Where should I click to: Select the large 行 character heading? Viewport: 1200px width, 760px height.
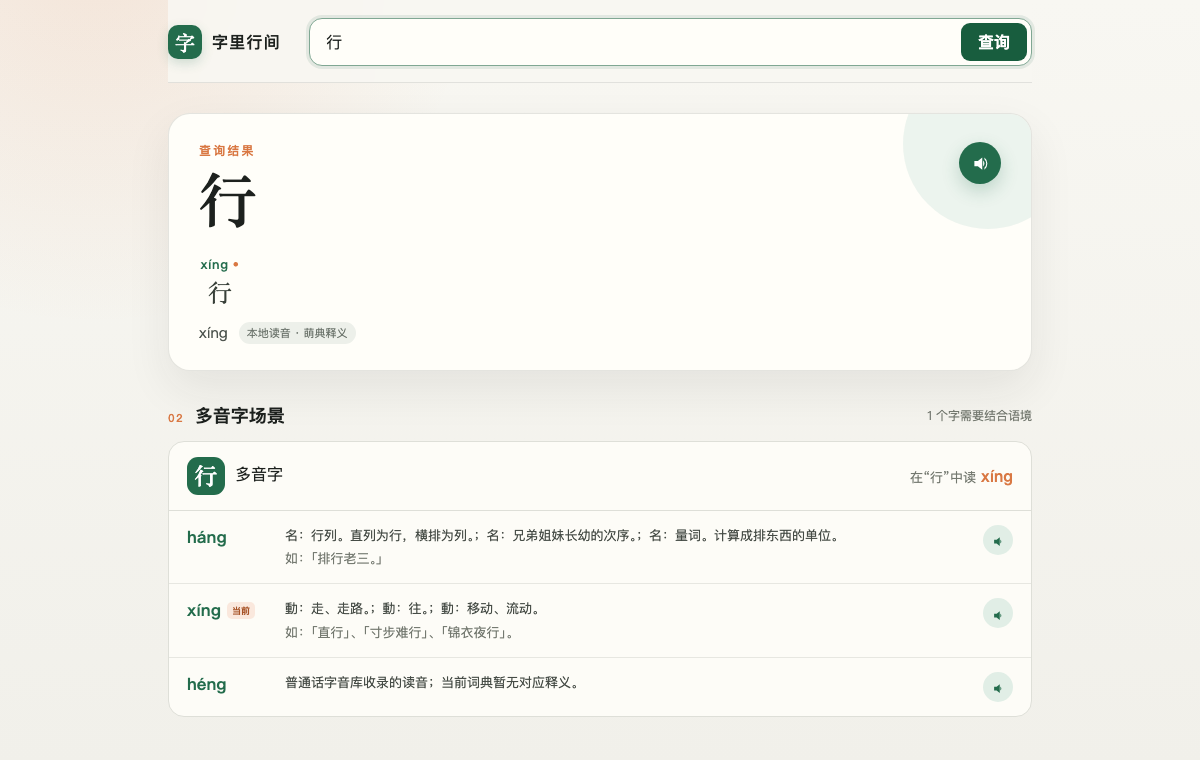pos(228,201)
